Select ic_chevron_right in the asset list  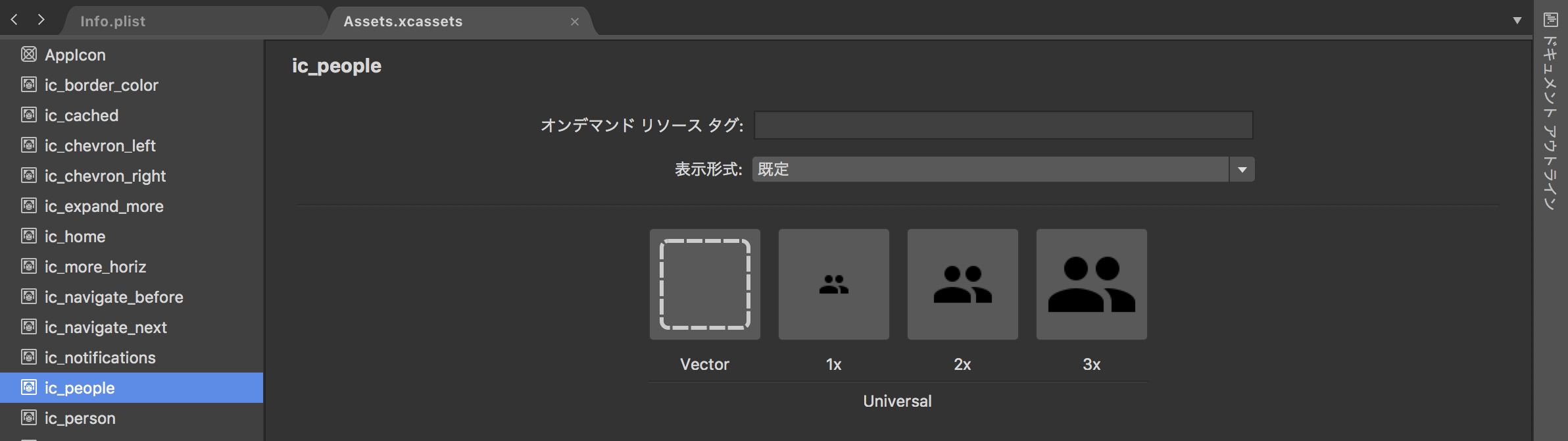pyautogui.click(x=105, y=176)
